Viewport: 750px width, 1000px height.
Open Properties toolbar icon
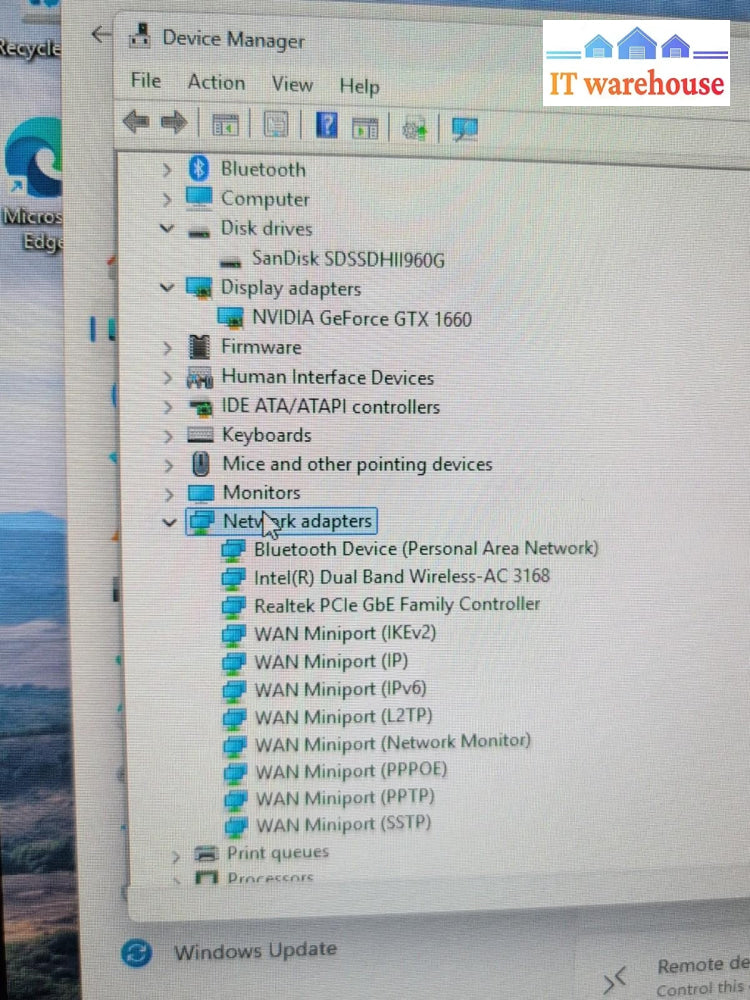click(x=276, y=125)
